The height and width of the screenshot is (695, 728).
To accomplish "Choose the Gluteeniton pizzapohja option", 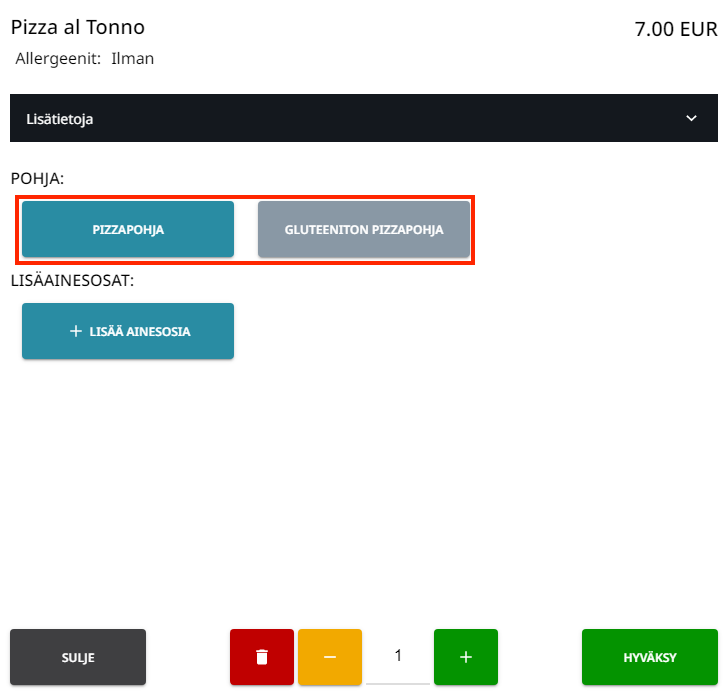I will [x=364, y=229].
